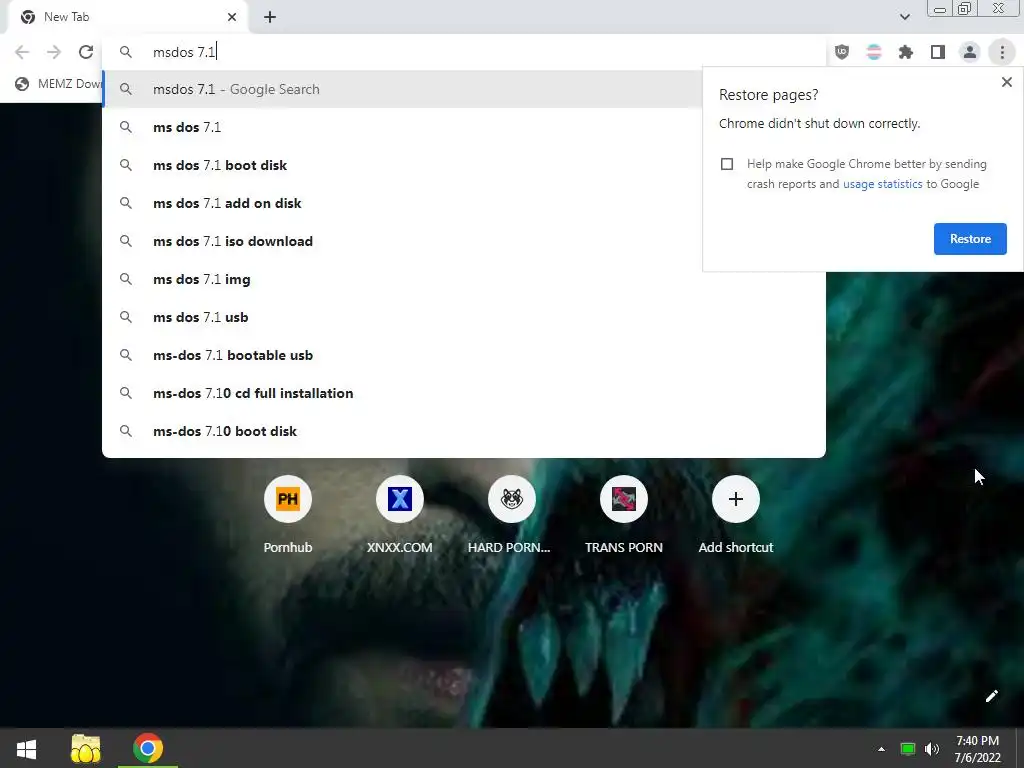Close the Restore pages popup
This screenshot has width=1024, height=768.
pyautogui.click(x=1006, y=82)
